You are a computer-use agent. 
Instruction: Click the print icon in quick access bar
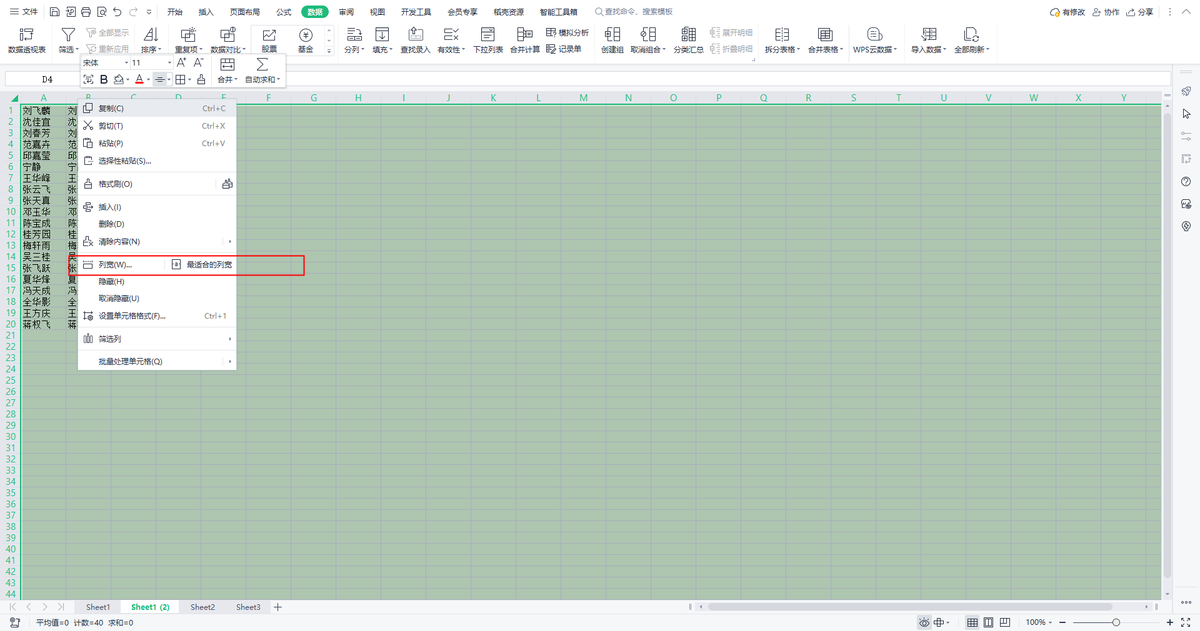(86, 12)
